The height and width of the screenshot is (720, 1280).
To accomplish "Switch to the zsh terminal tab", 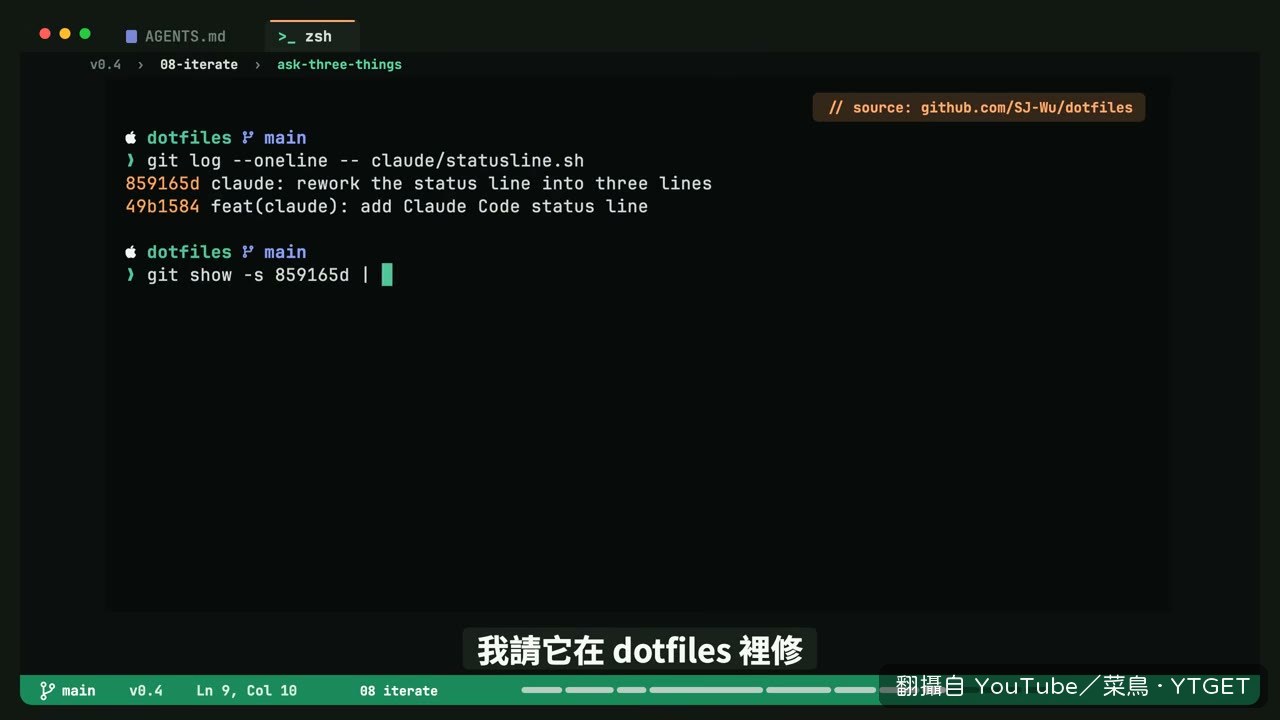I will [312, 36].
